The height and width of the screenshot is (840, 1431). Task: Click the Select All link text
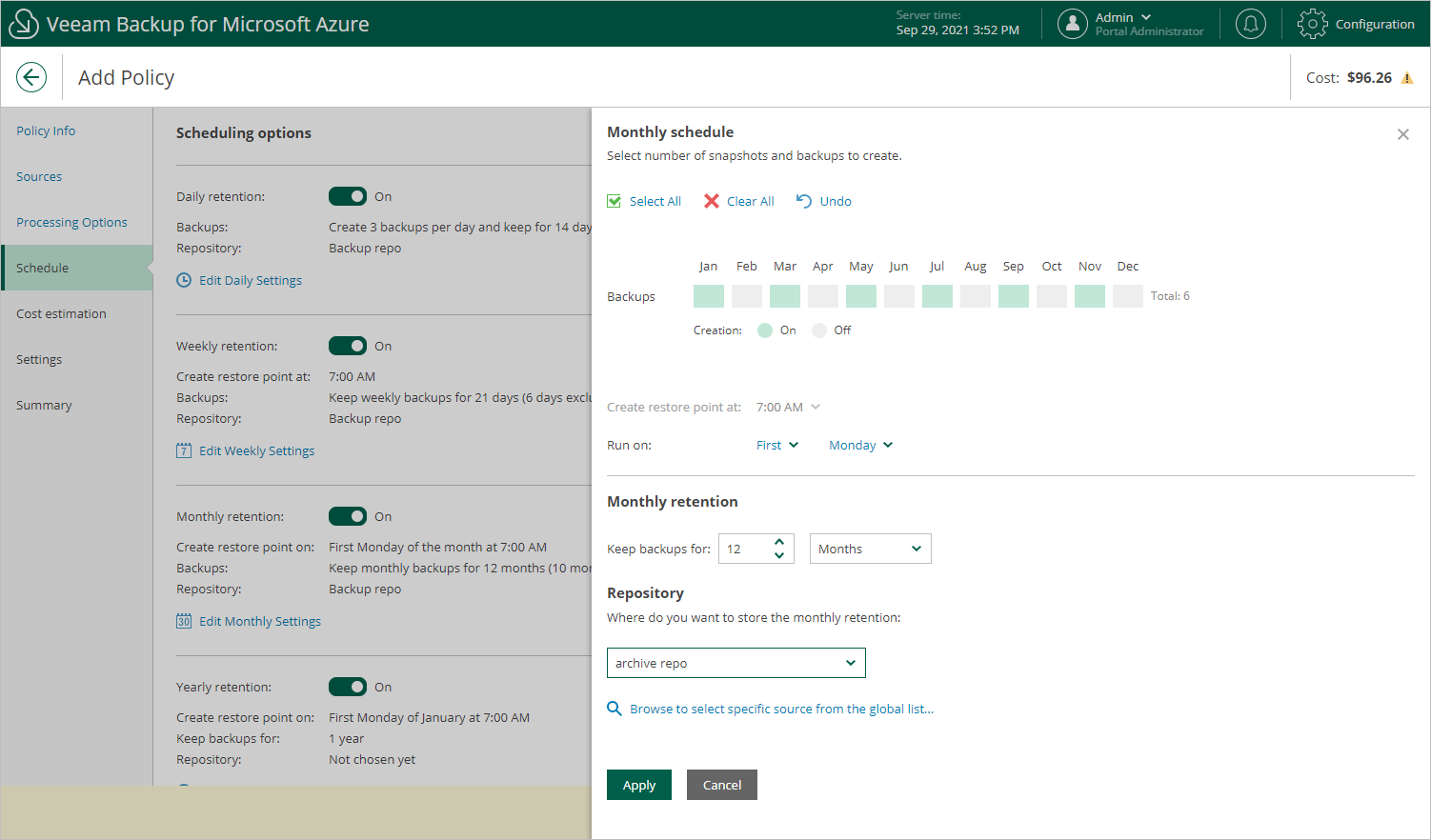(655, 201)
